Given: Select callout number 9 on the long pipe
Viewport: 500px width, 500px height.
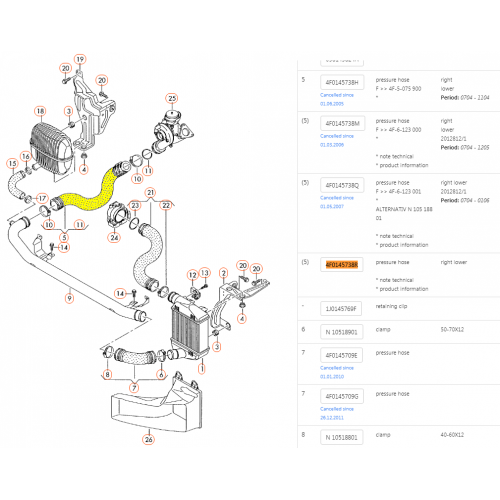Looking at the screenshot, I should (69, 298).
